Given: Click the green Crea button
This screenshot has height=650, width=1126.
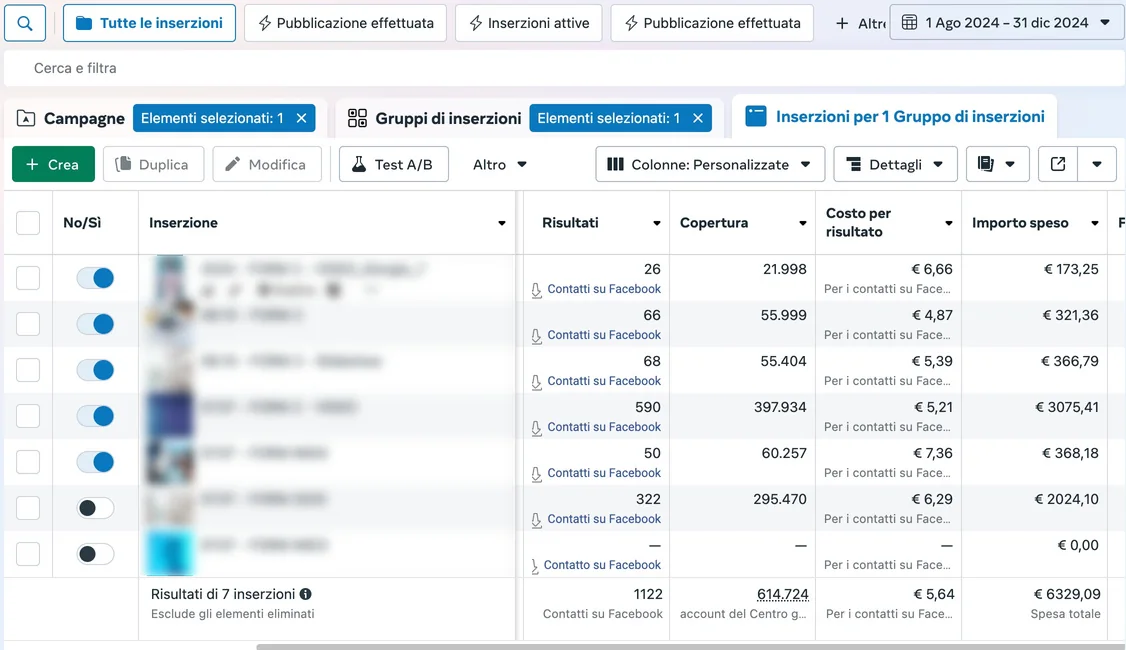Looking at the screenshot, I should click(53, 164).
